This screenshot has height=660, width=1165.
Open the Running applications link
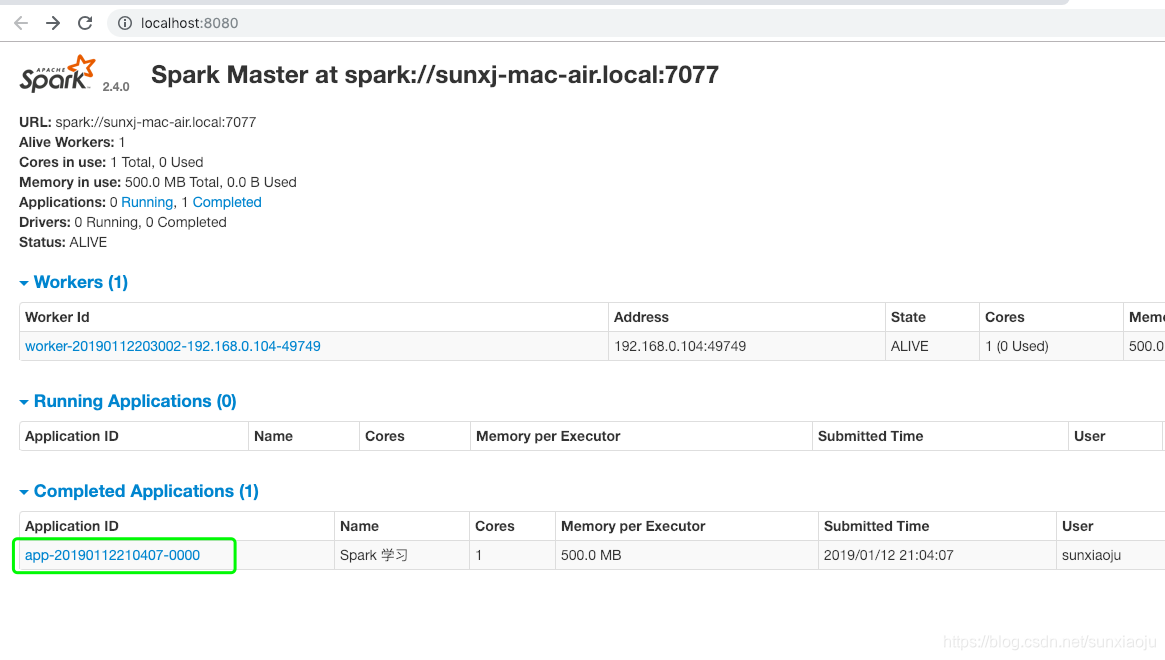pyautogui.click(x=147, y=202)
